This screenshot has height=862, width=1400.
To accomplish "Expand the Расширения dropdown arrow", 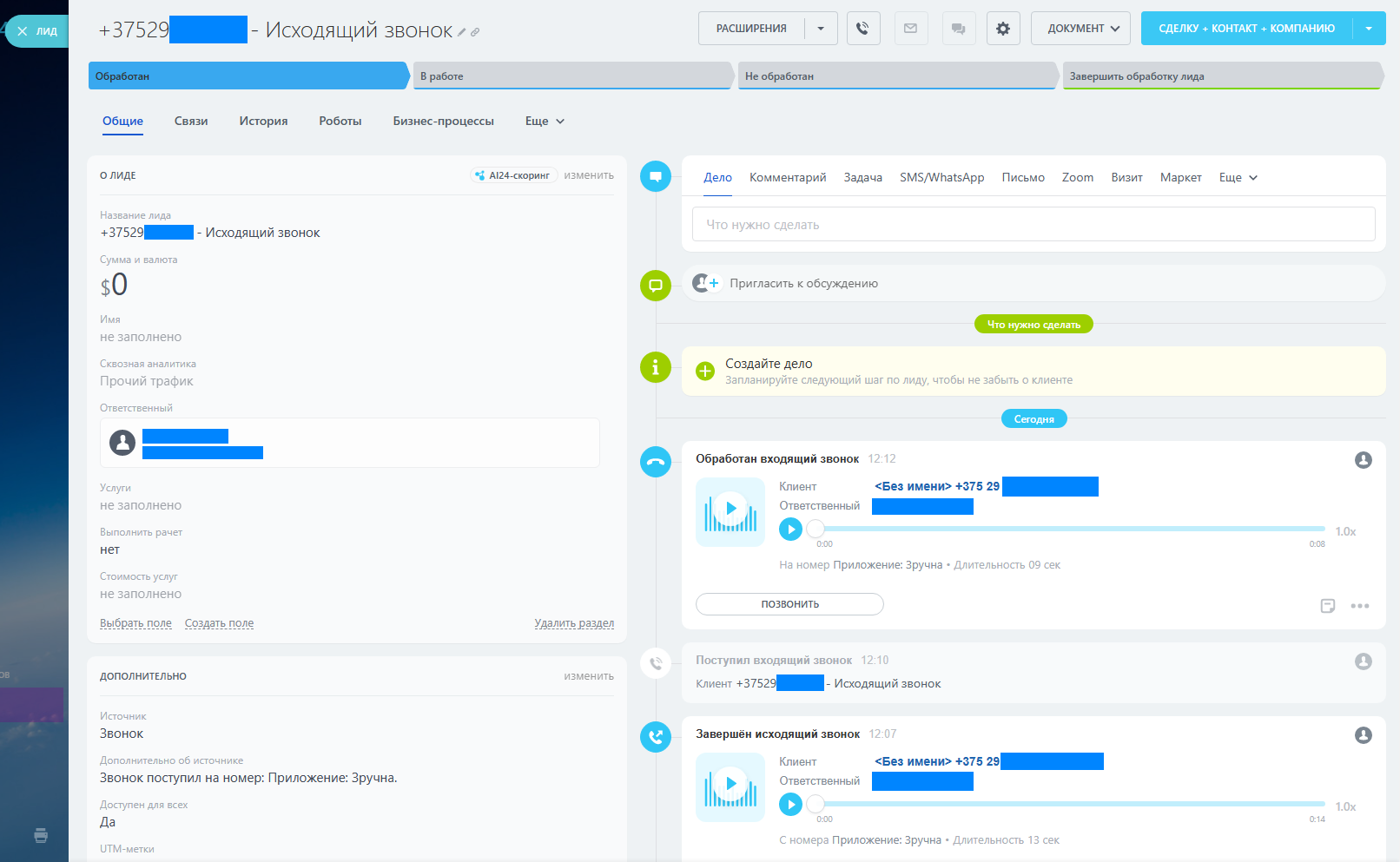I will pos(821,29).
